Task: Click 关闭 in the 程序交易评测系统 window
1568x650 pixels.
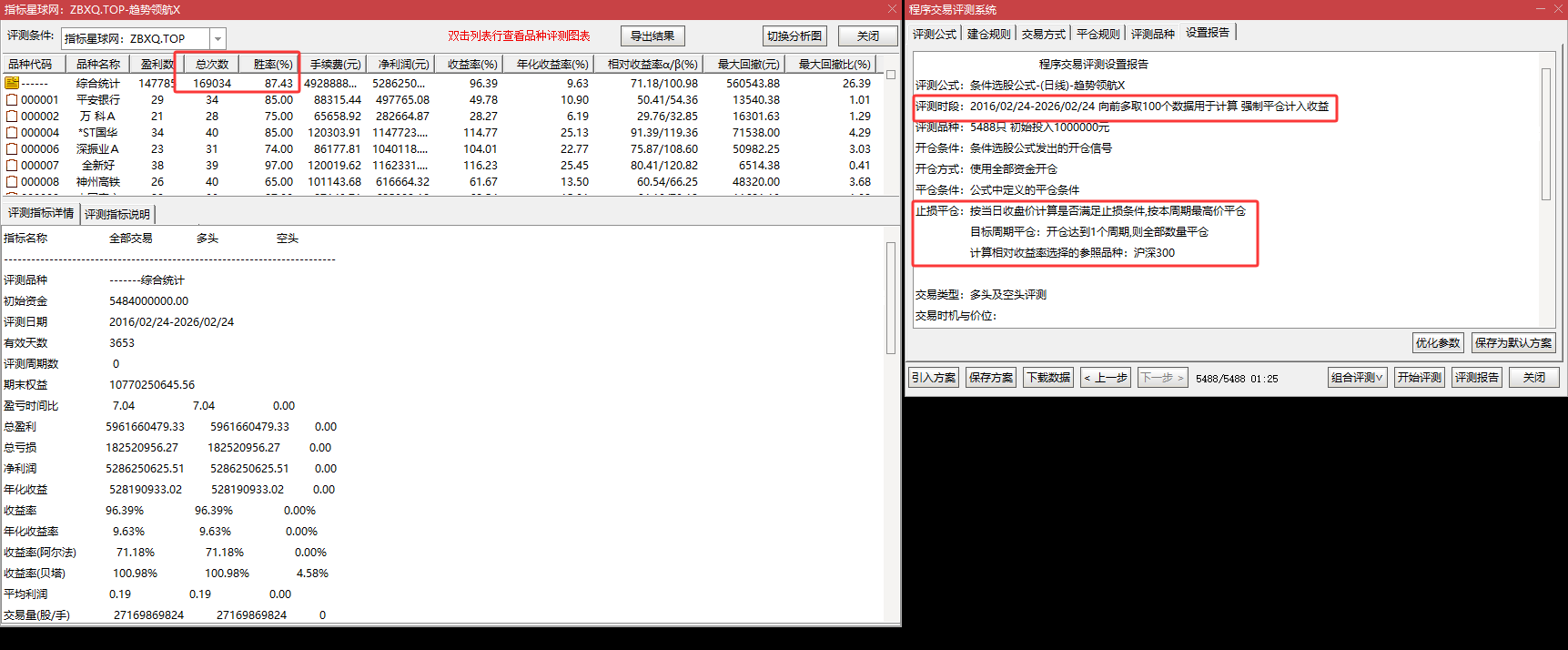Action: click(x=1534, y=378)
